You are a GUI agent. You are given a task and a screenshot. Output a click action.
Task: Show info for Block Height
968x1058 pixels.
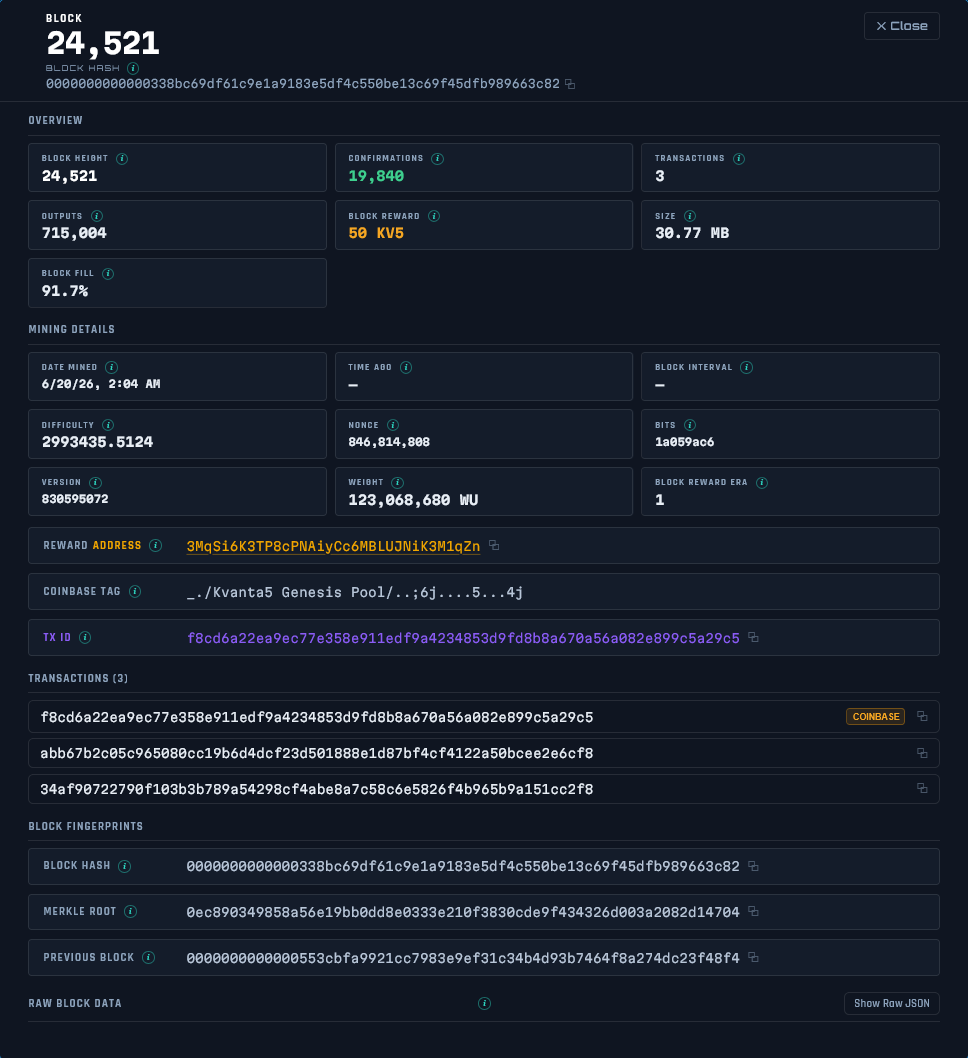pyautogui.click(x=121, y=159)
